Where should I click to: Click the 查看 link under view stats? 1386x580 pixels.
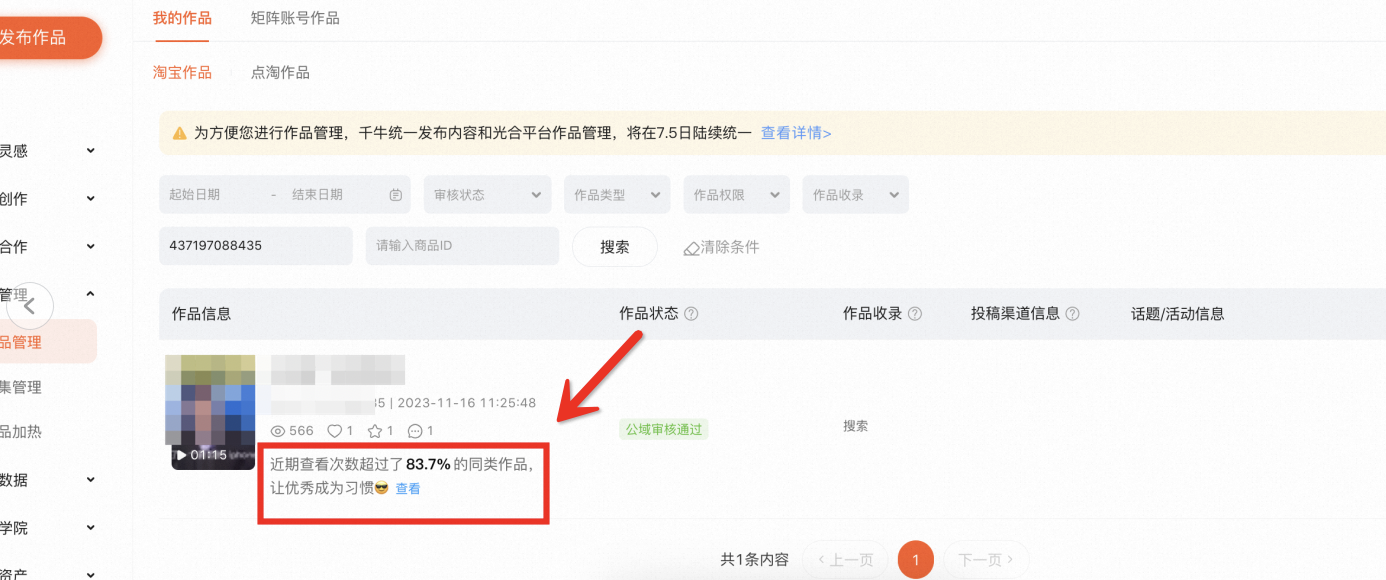point(408,489)
